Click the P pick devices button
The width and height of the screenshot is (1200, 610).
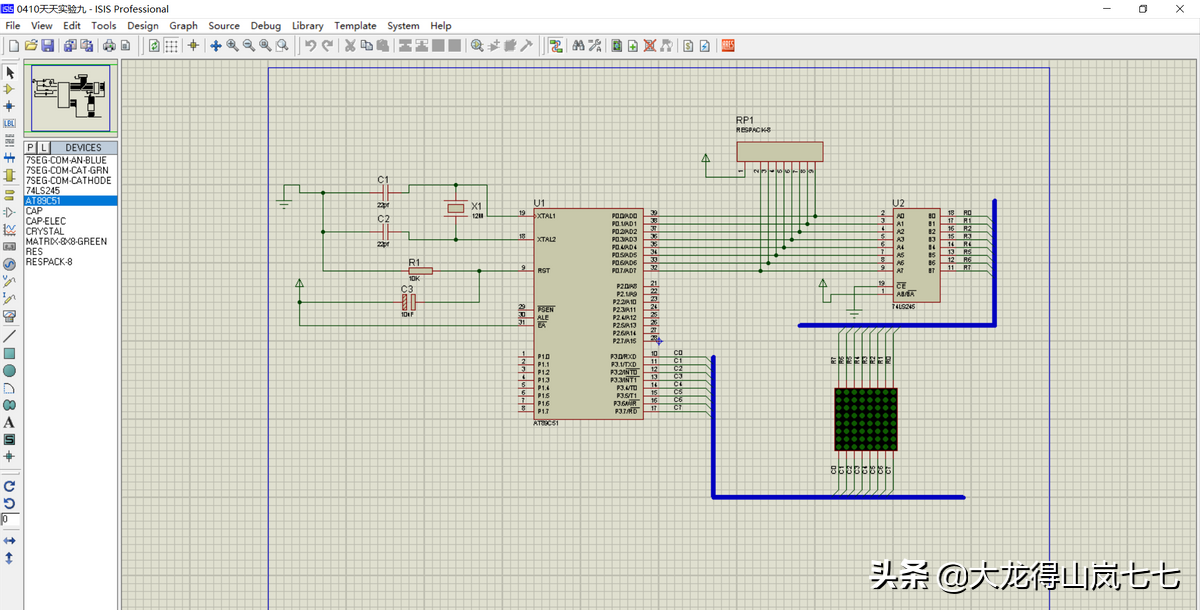coord(30,148)
